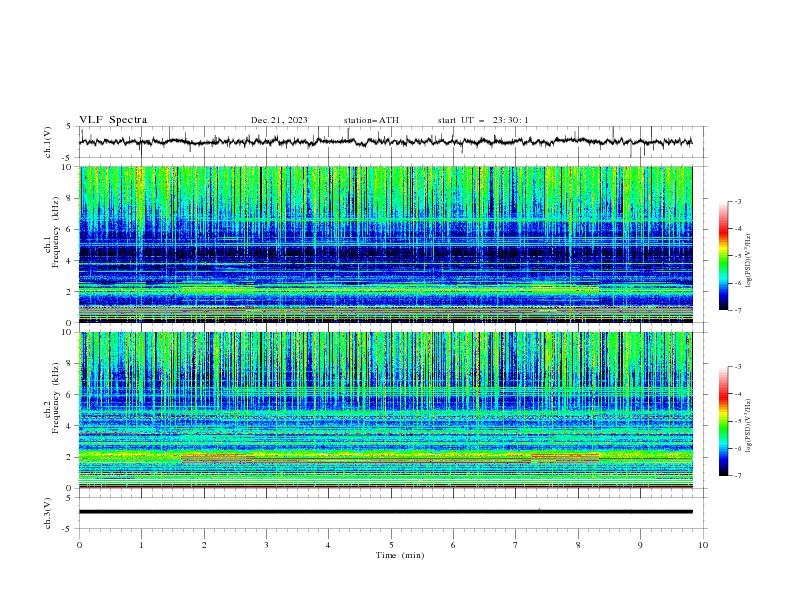Click tick label "5" on the time axis
Image resolution: width=792 pixels, height=612 pixels.
(391, 545)
